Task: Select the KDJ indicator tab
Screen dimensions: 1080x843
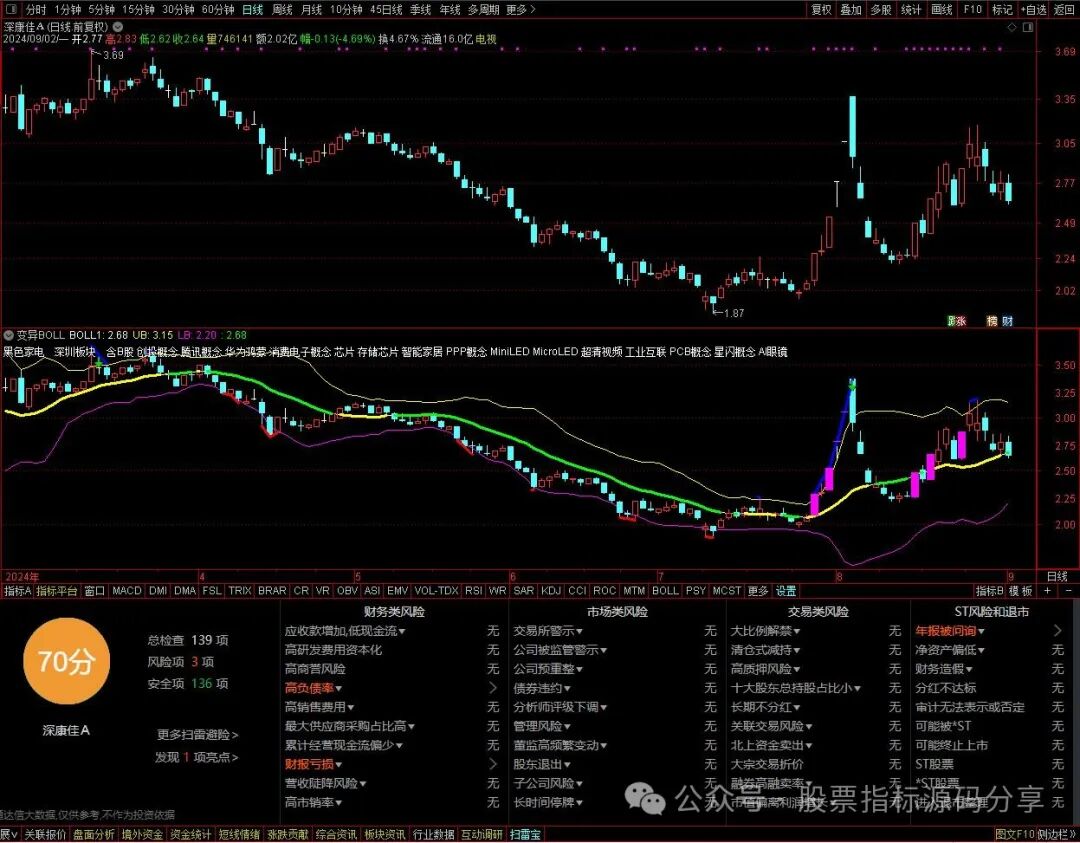Action: (551, 591)
